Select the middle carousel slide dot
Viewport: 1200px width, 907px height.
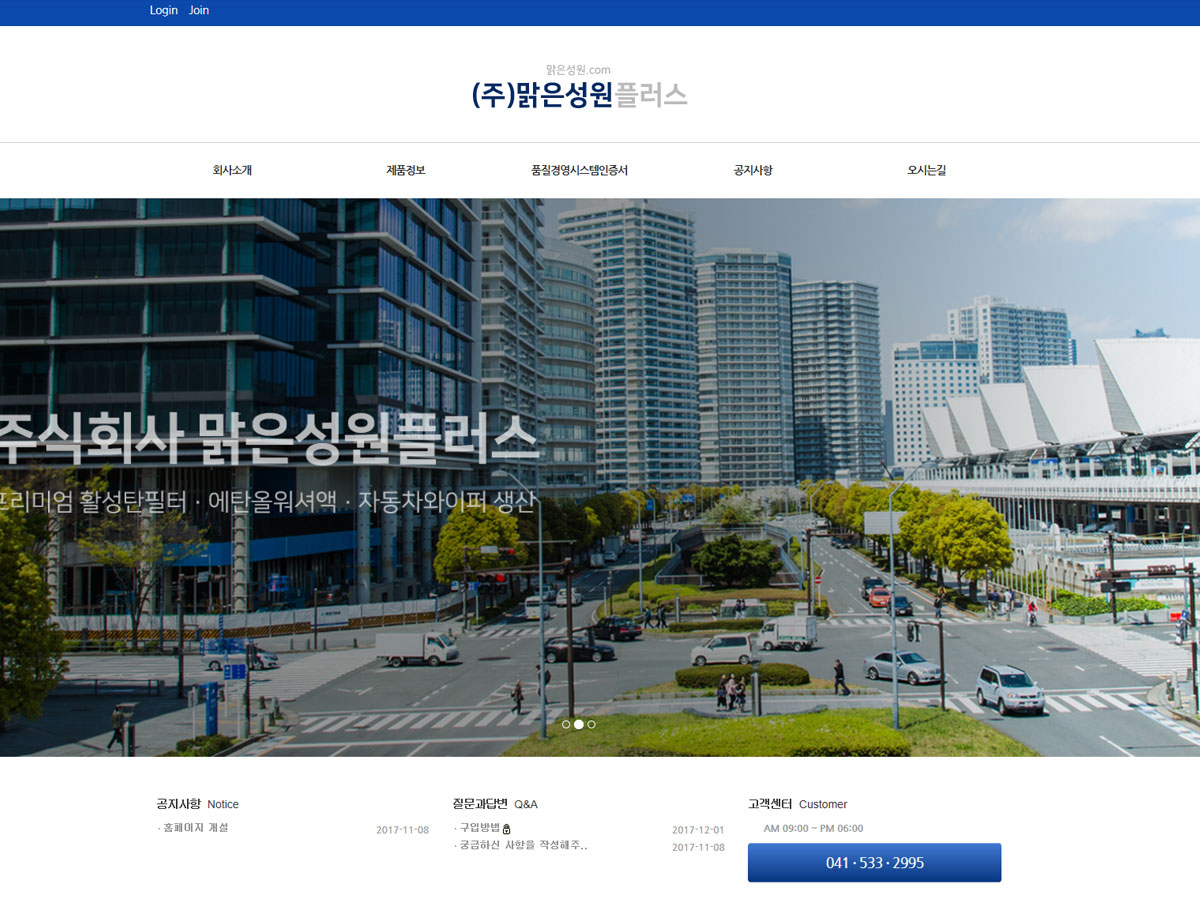click(579, 724)
